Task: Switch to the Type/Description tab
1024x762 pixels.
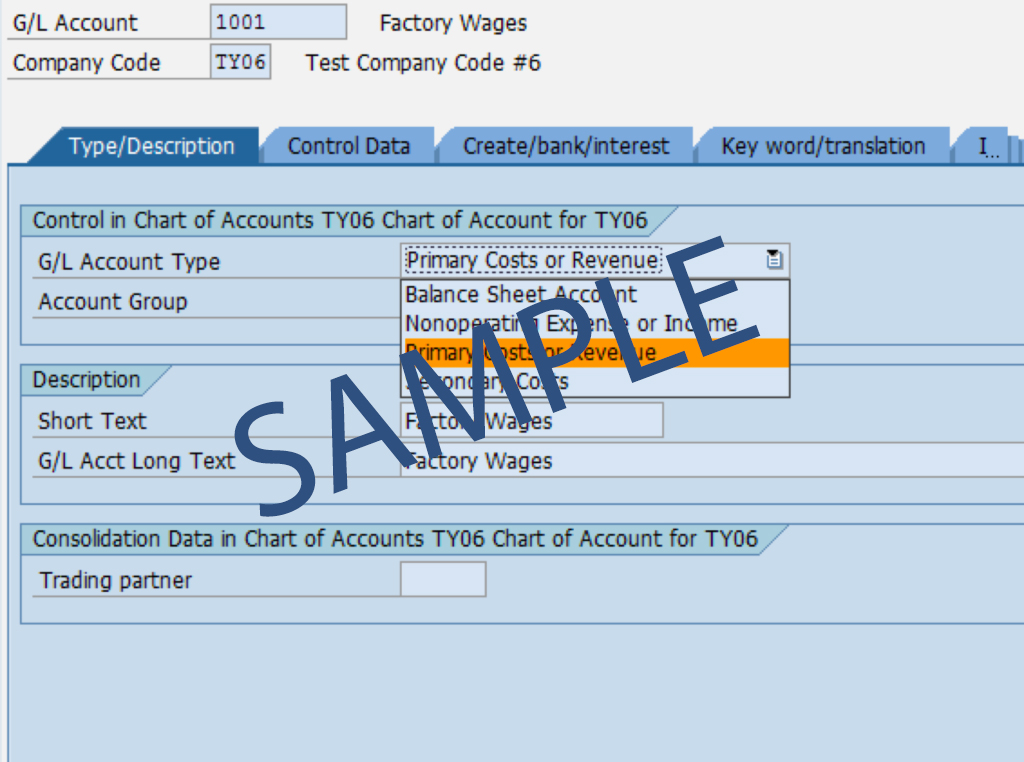Action: 151,146
